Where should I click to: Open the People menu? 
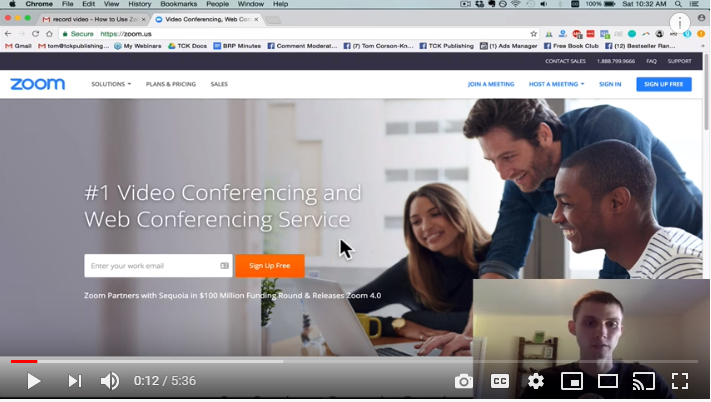point(217,4)
